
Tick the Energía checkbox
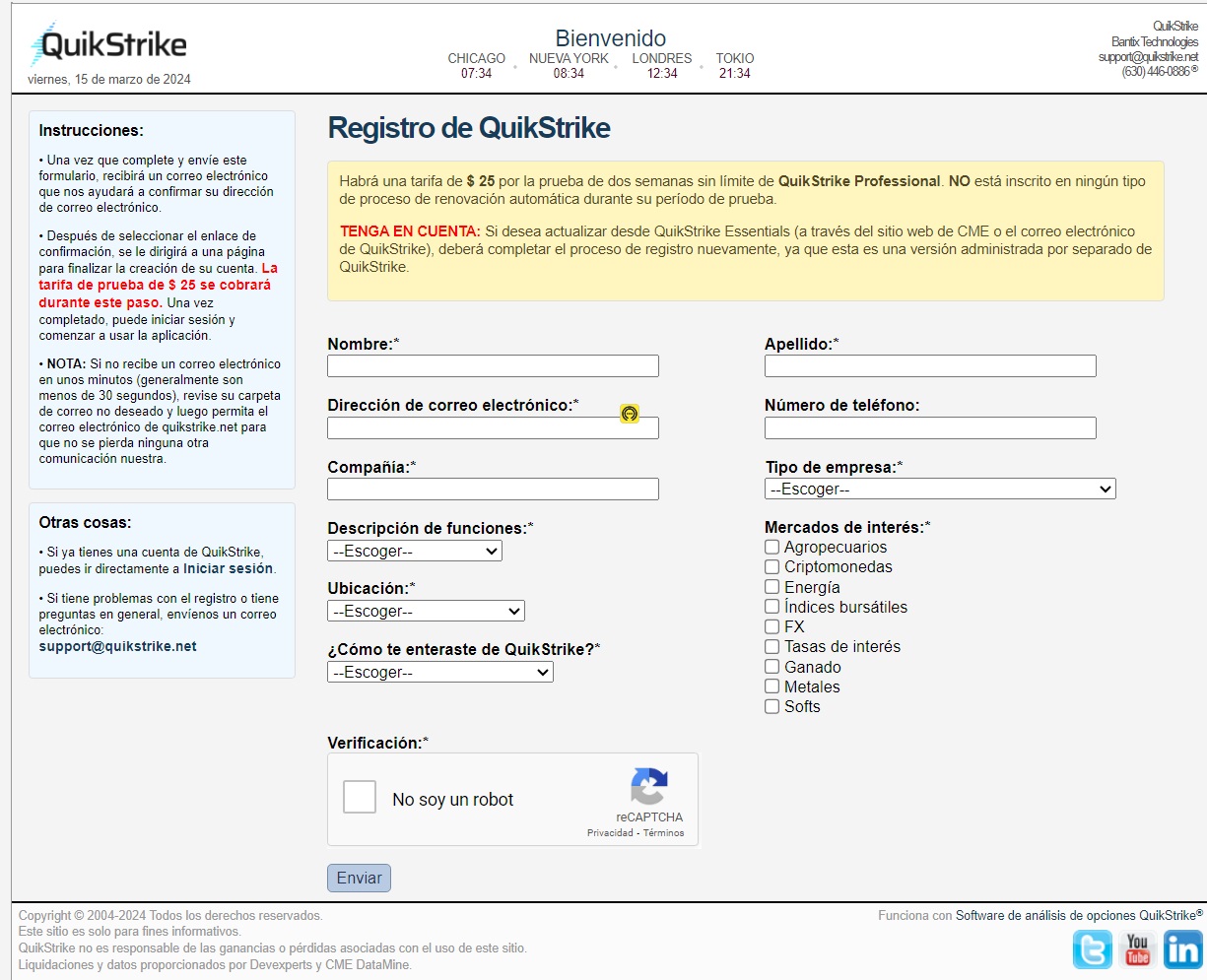click(x=772, y=587)
